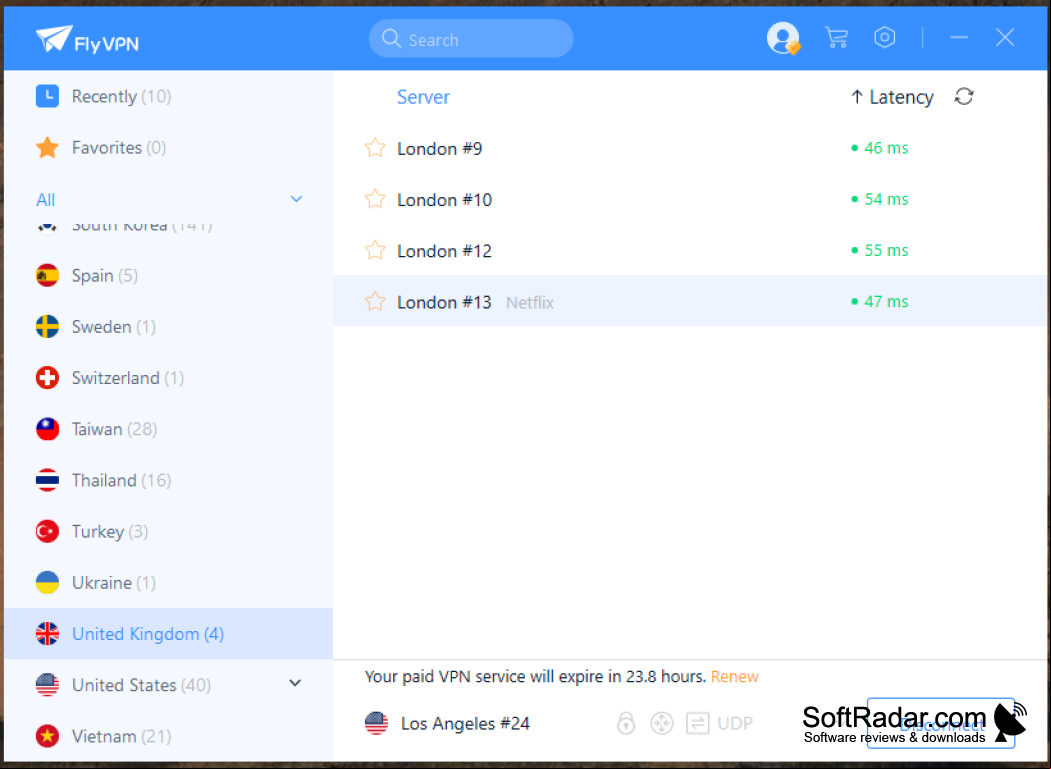Click the Vietnam flag icon
The width and height of the screenshot is (1051, 769).
pos(47,735)
